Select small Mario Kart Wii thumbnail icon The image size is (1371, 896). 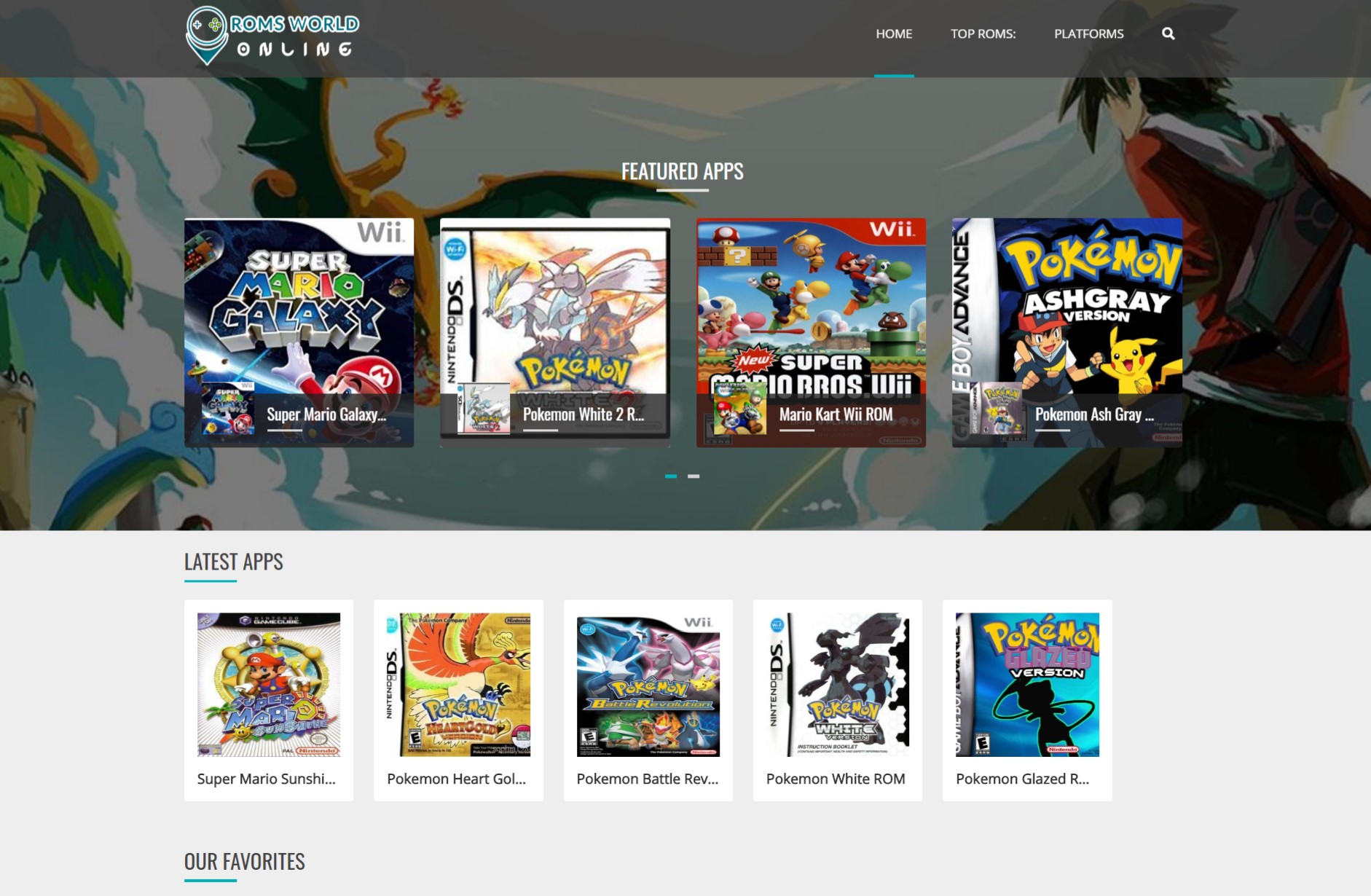740,408
